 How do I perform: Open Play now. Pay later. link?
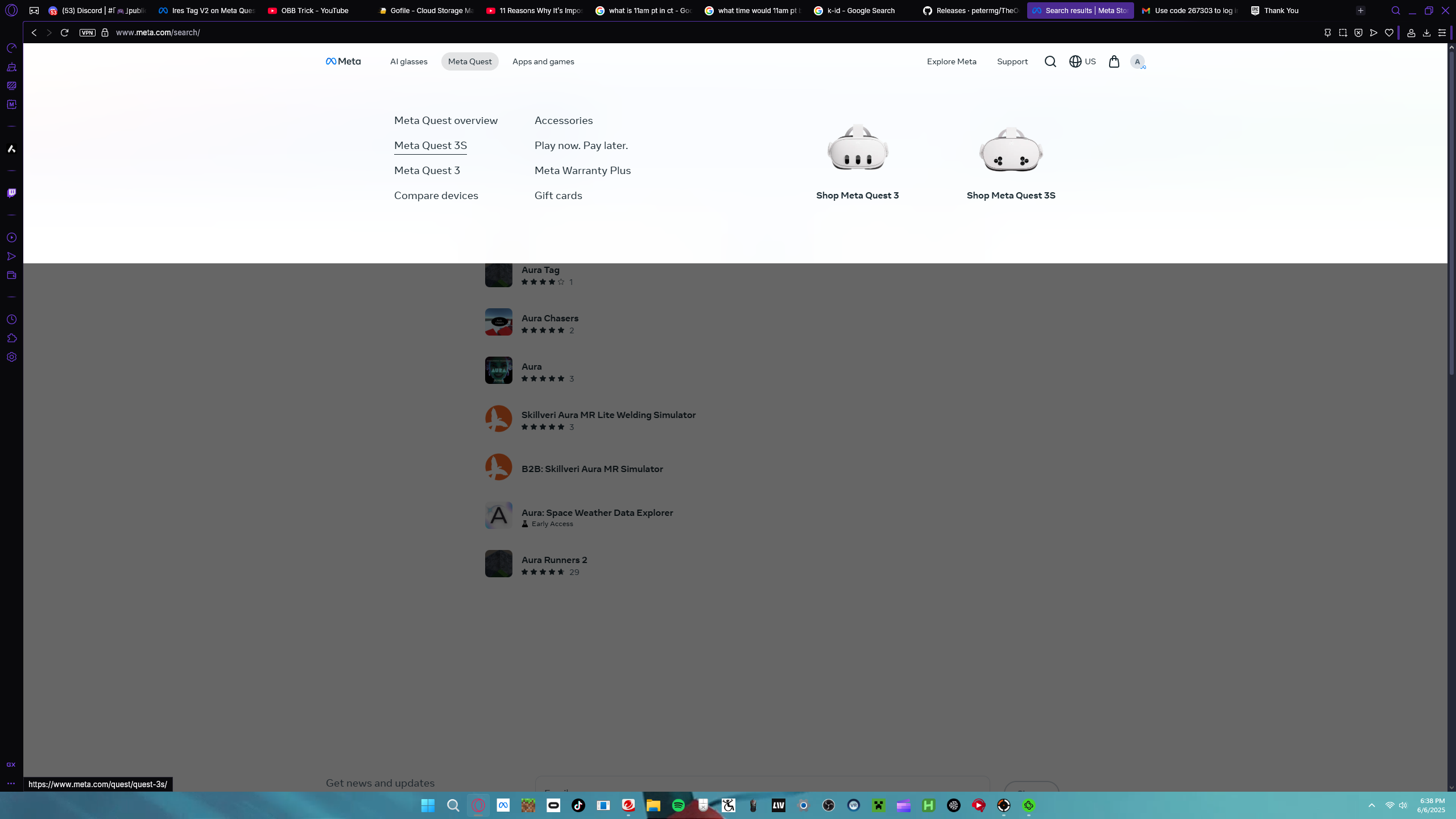(x=581, y=146)
